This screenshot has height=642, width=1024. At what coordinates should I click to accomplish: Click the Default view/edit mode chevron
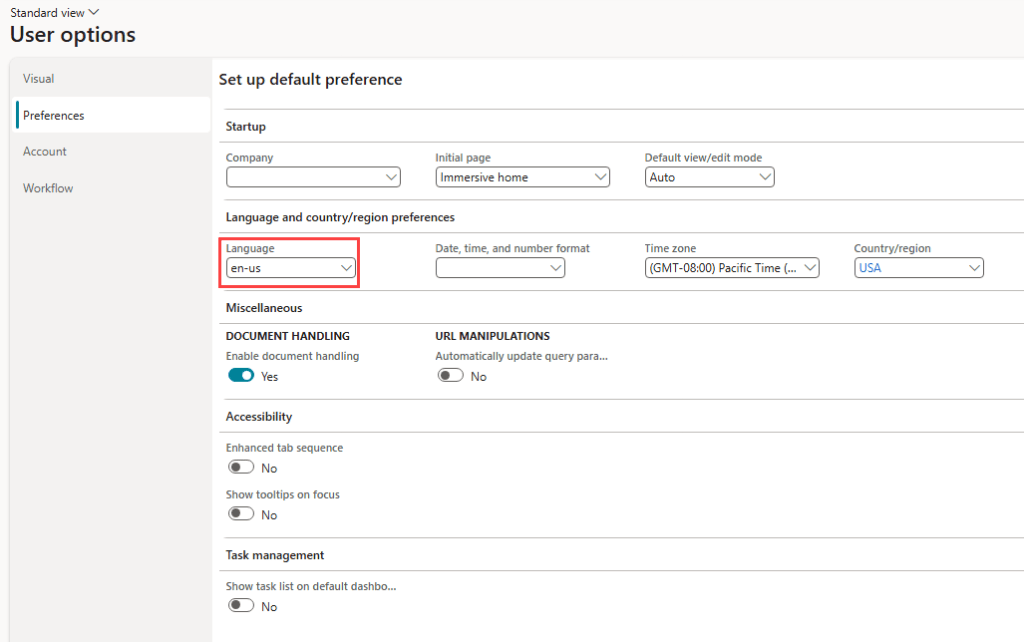(765, 177)
